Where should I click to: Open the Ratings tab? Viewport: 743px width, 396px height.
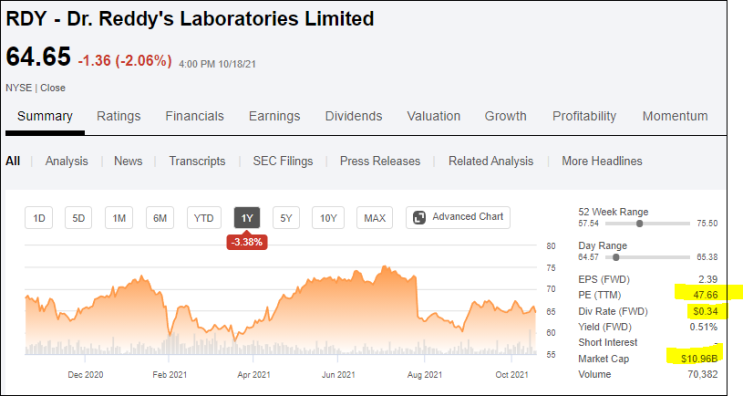[118, 117]
